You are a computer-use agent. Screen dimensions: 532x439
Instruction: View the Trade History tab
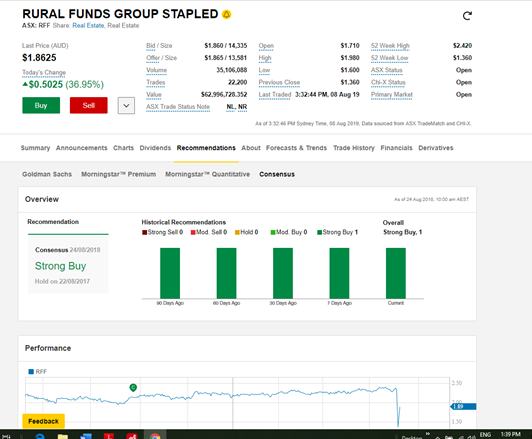[x=354, y=148]
